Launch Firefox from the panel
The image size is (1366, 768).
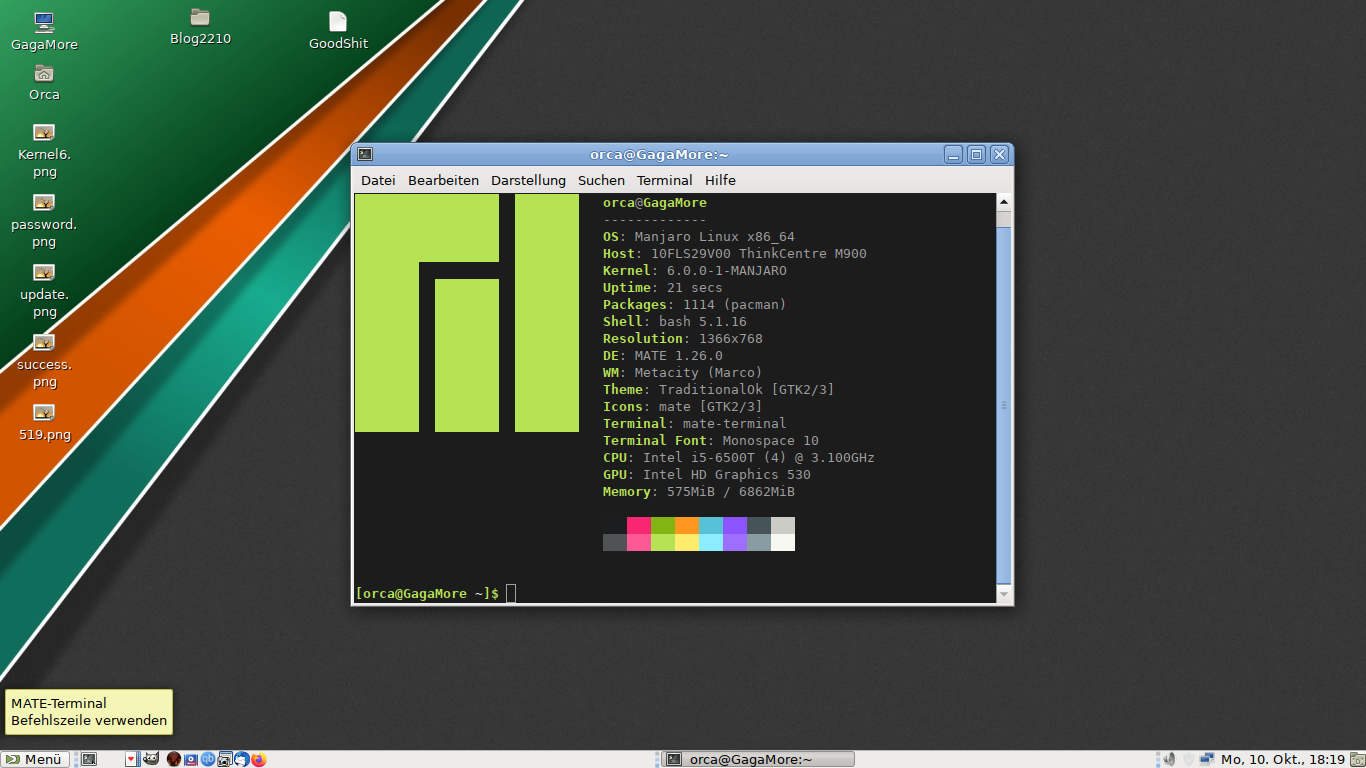pos(259,759)
